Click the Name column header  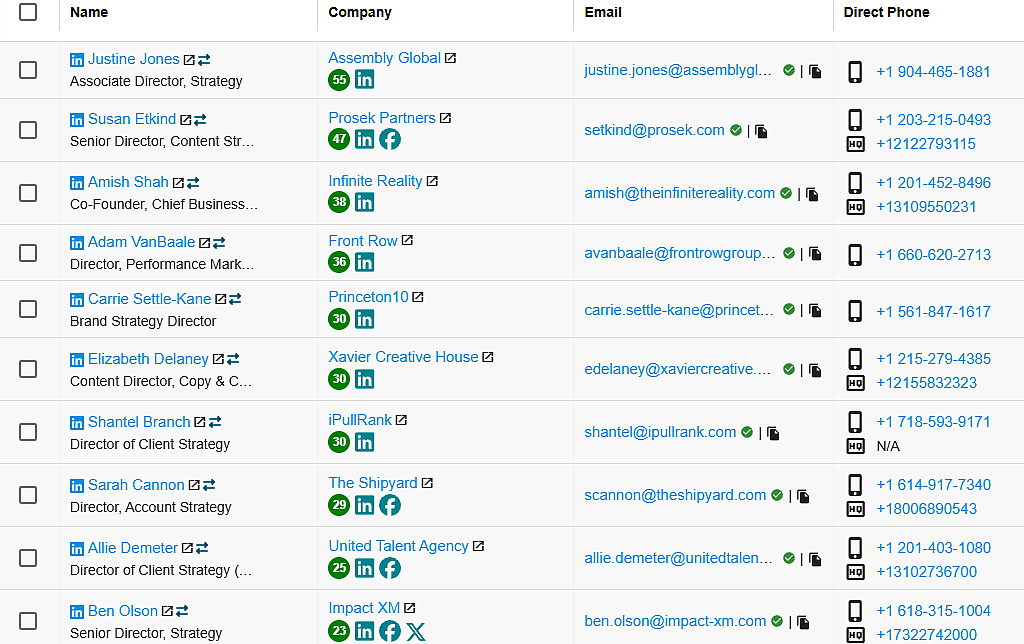[88, 12]
